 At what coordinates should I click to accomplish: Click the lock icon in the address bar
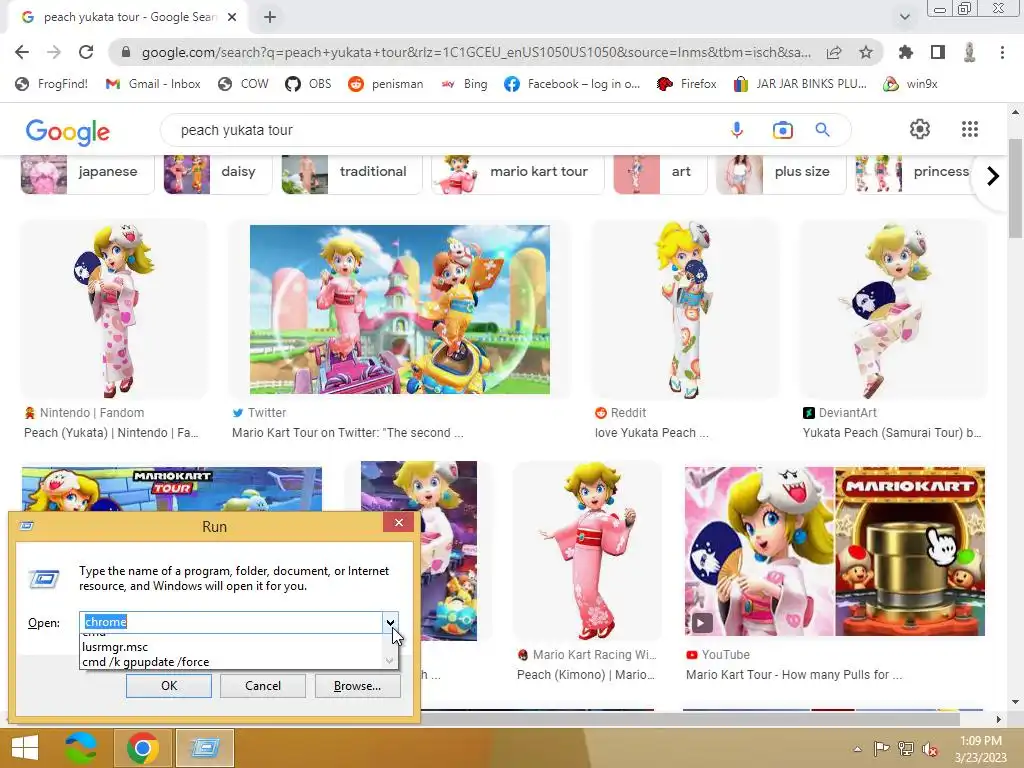[x=126, y=52]
